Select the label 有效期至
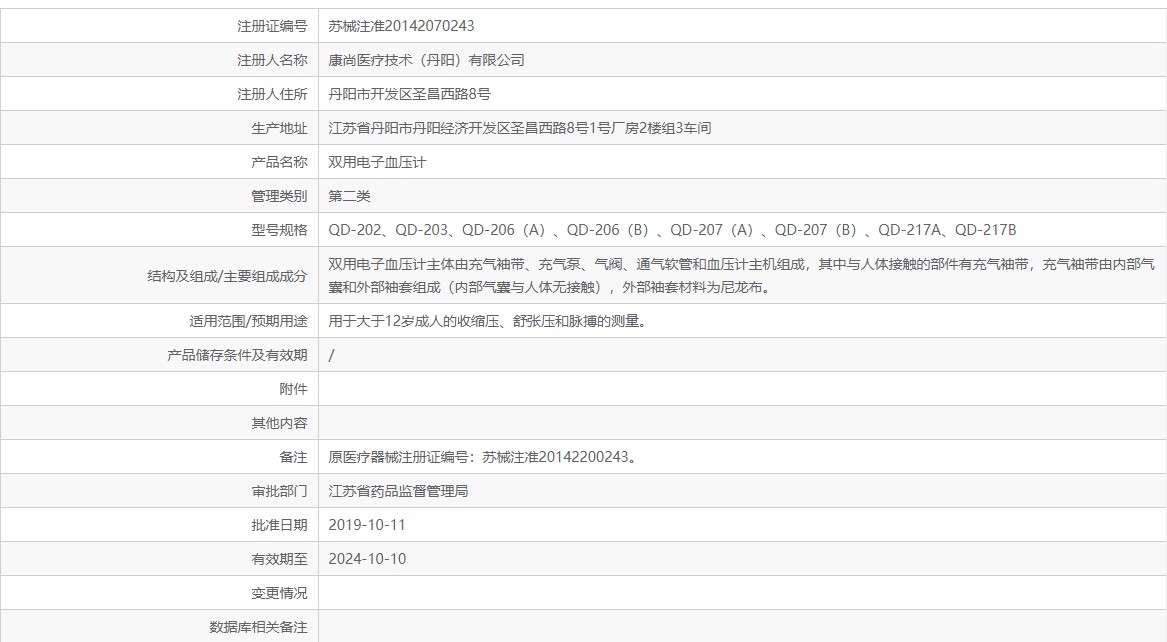The height and width of the screenshot is (642, 1167). (x=279, y=559)
